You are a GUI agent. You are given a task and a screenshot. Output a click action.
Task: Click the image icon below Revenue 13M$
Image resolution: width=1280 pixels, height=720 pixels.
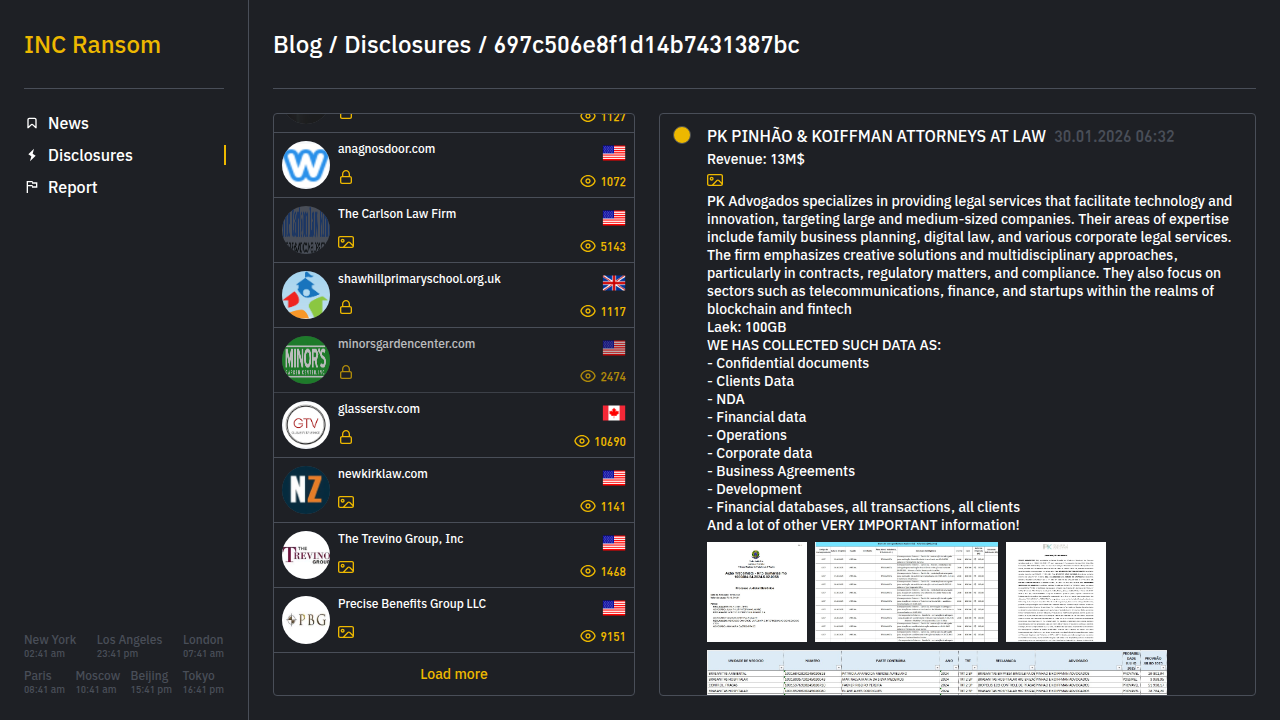click(715, 180)
